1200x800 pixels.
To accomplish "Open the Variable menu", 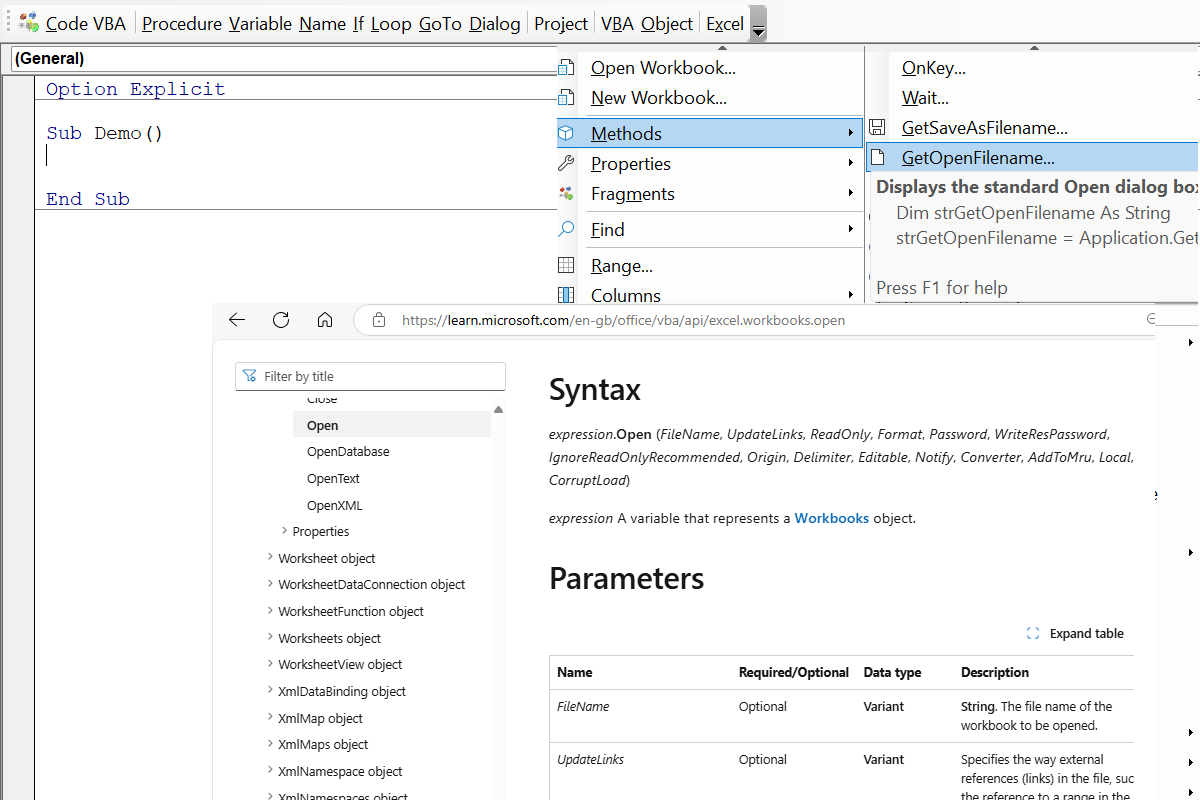I will pyautogui.click(x=260, y=23).
